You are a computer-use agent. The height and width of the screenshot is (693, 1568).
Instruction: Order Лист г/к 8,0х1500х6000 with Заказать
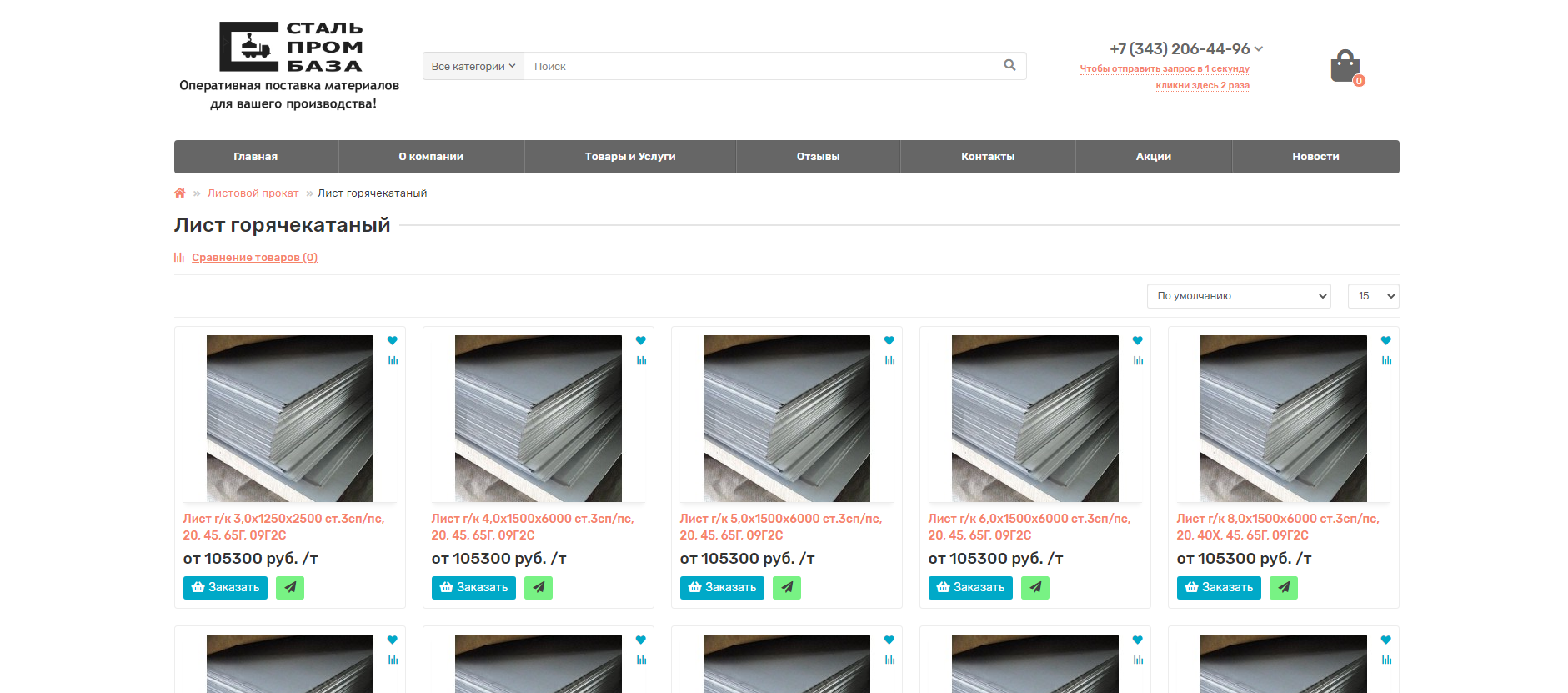[1219, 588]
